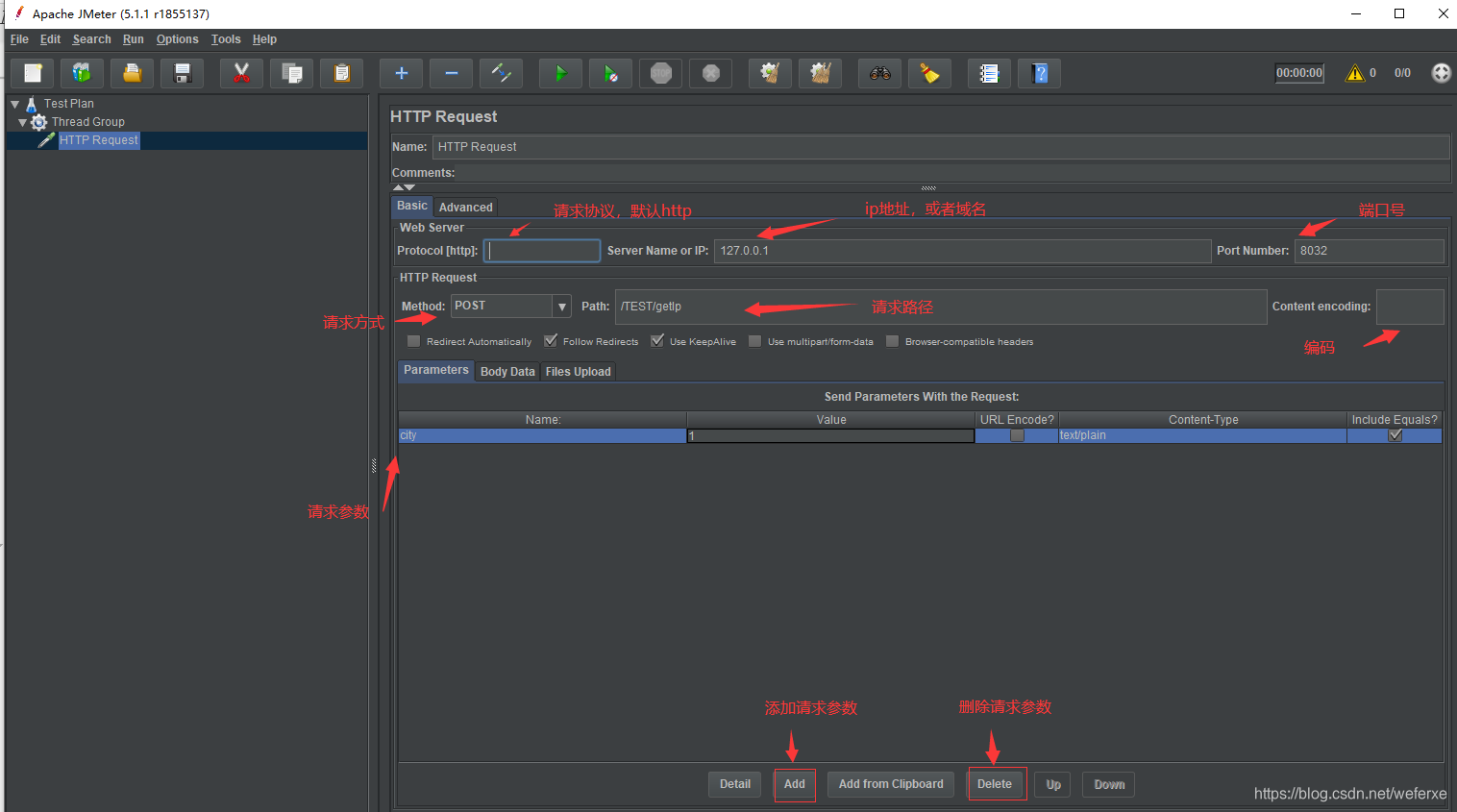This screenshot has height=812, width=1457.
Task: Collapse the Thread Group tree node
Action: (x=22, y=122)
